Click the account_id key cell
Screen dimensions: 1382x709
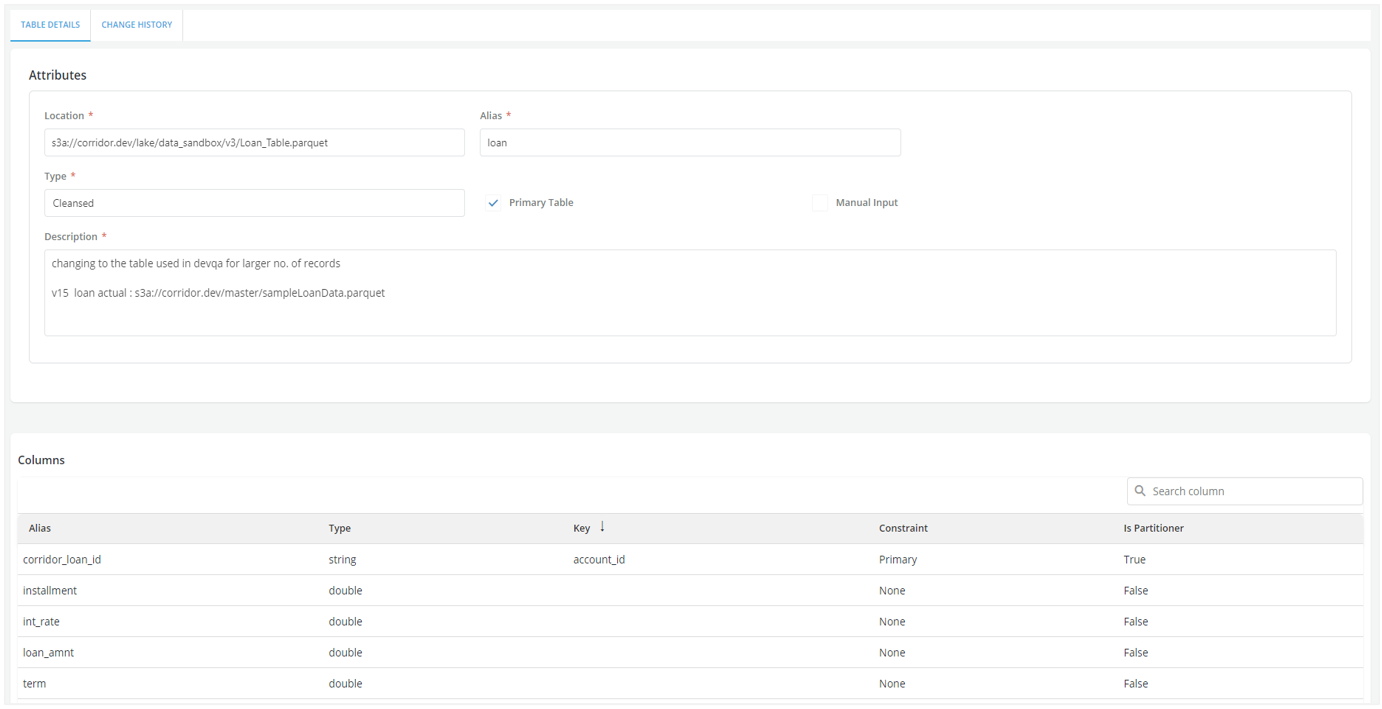pyautogui.click(x=599, y=560)
